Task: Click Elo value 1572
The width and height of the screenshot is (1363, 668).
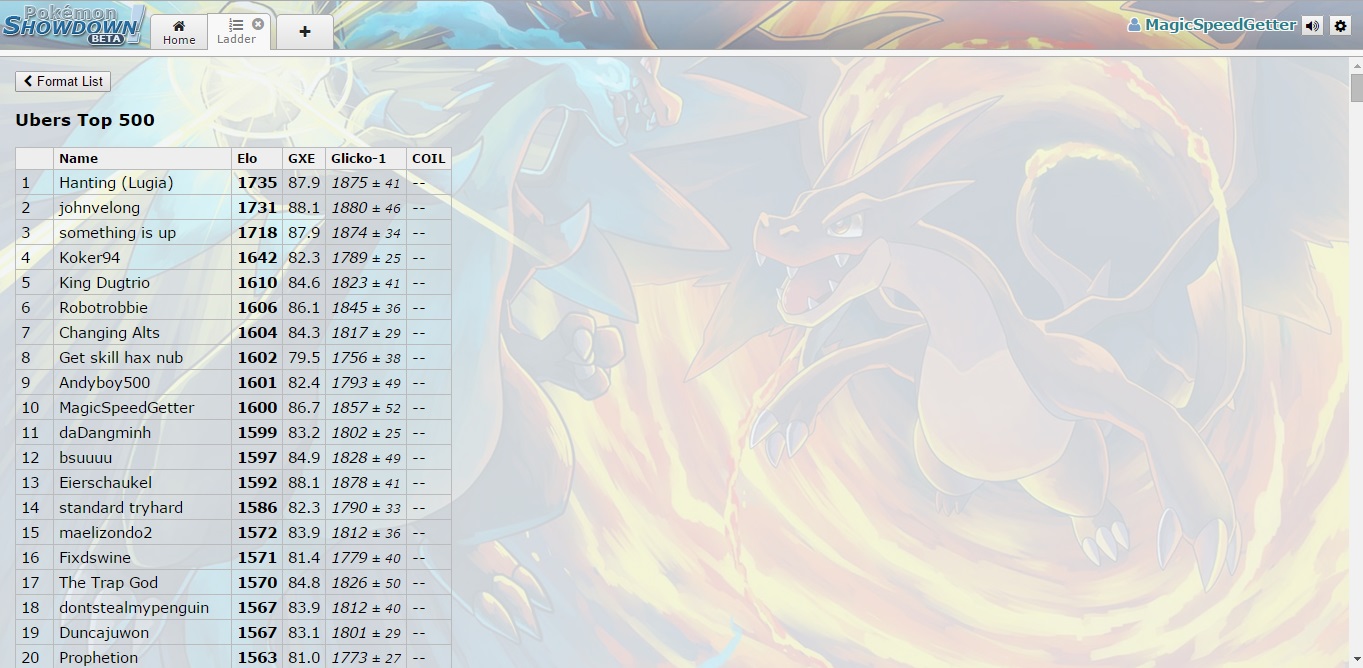Action: click(257, 533)
